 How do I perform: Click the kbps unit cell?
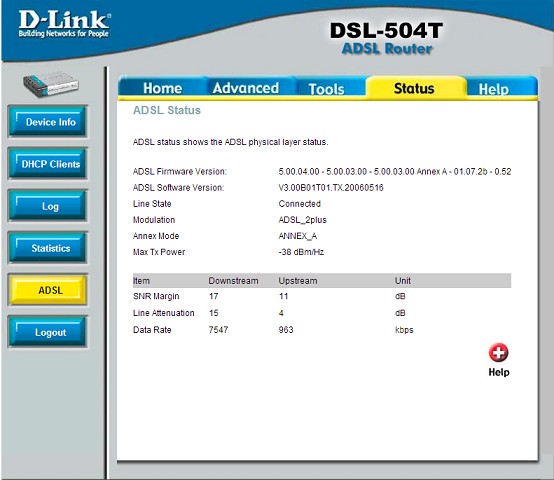click(404, 330)
